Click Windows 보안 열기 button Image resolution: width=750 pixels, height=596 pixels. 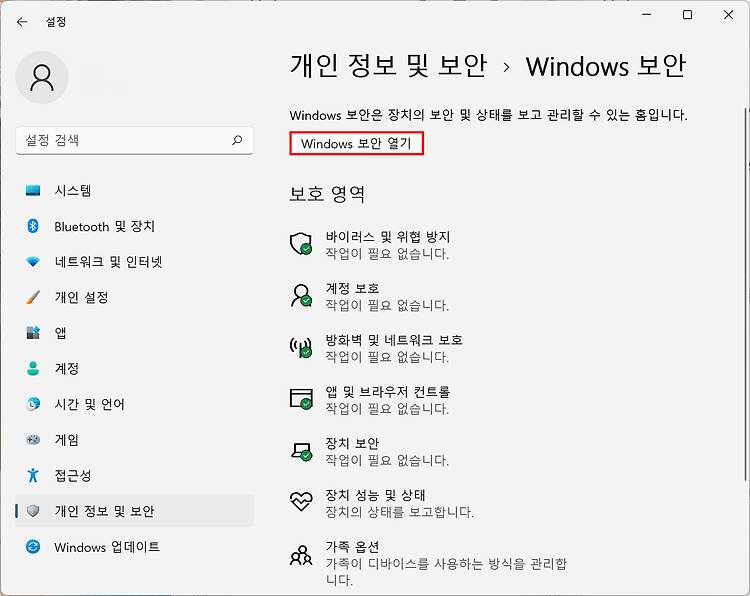(x=356, y=143)
